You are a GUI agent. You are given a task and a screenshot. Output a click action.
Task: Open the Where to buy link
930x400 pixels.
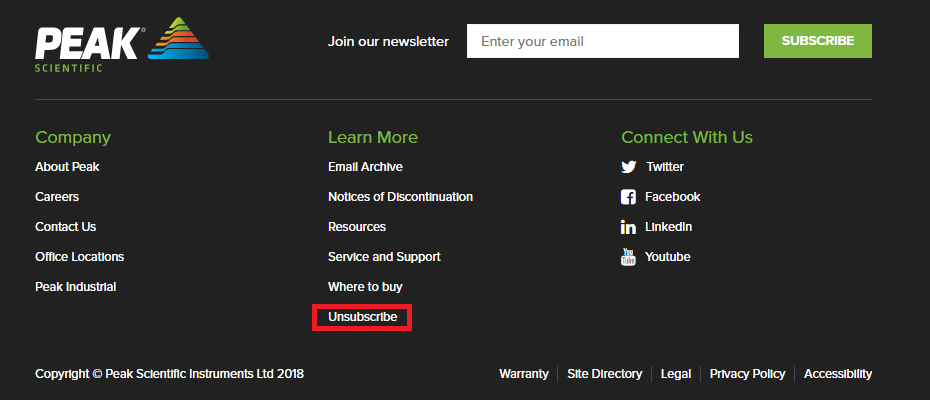[365, 287]
